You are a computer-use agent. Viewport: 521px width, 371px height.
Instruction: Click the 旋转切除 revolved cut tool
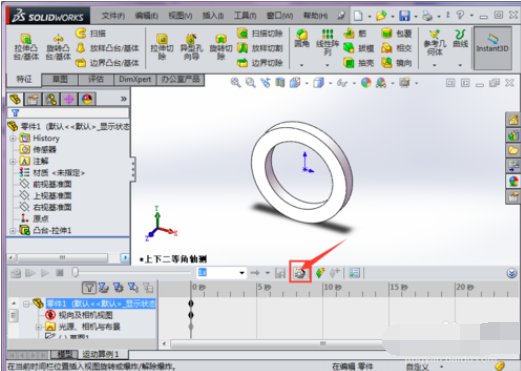click(221, 47)
